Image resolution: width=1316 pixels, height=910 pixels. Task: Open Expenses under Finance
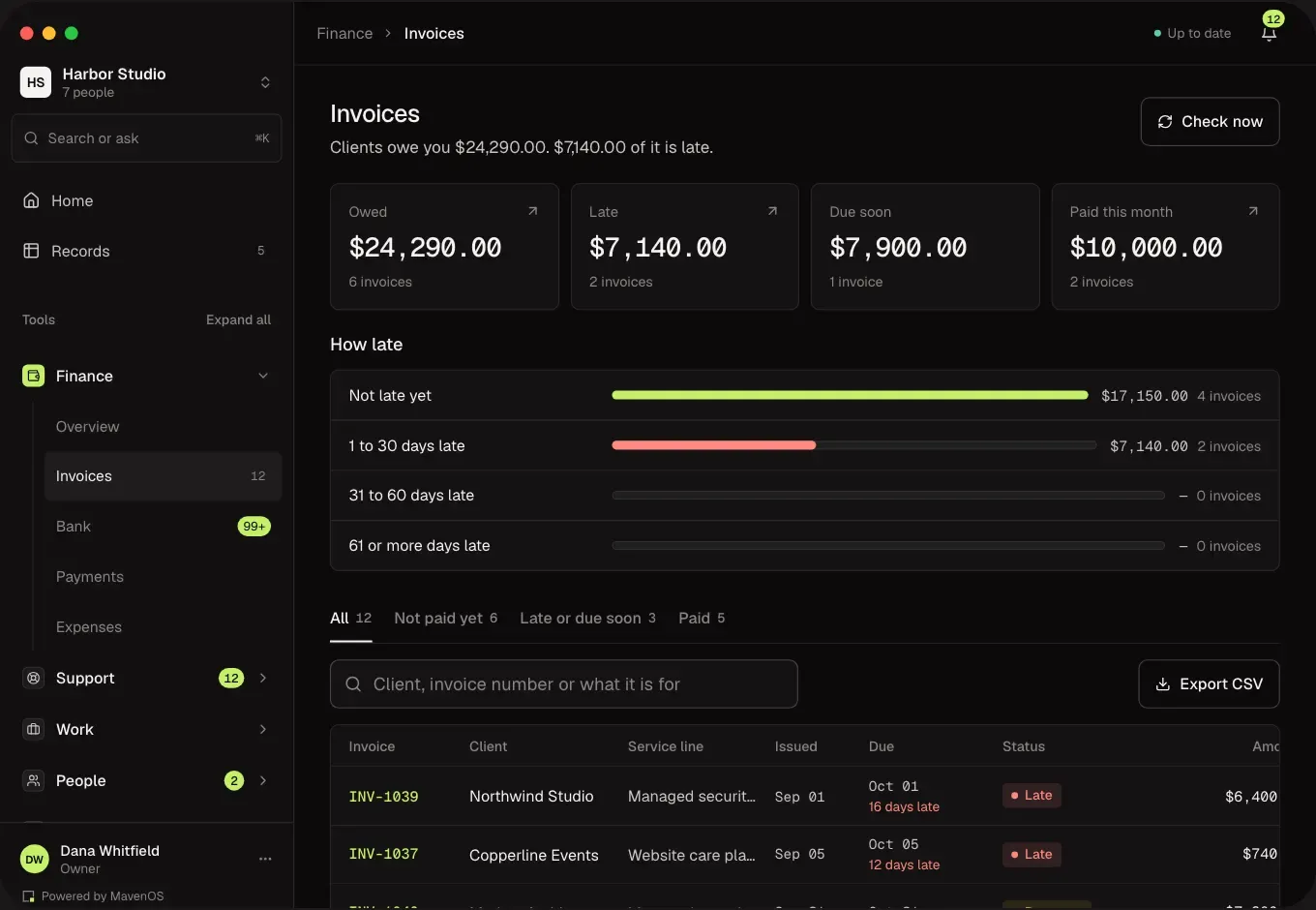pyautogui.click(x=163, y=627)
